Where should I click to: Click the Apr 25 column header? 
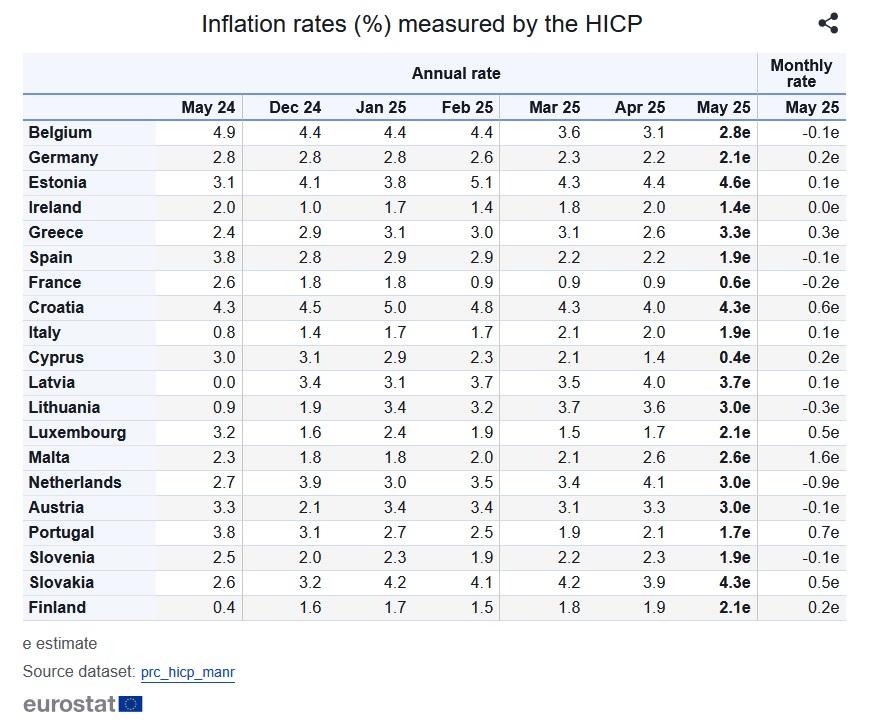tap(639, 107)
